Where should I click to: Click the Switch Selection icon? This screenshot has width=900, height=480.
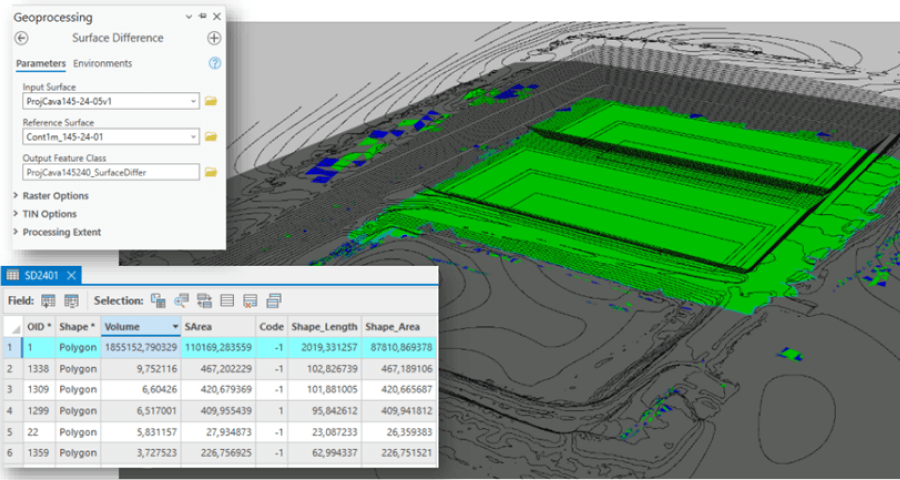pos(205,300)
